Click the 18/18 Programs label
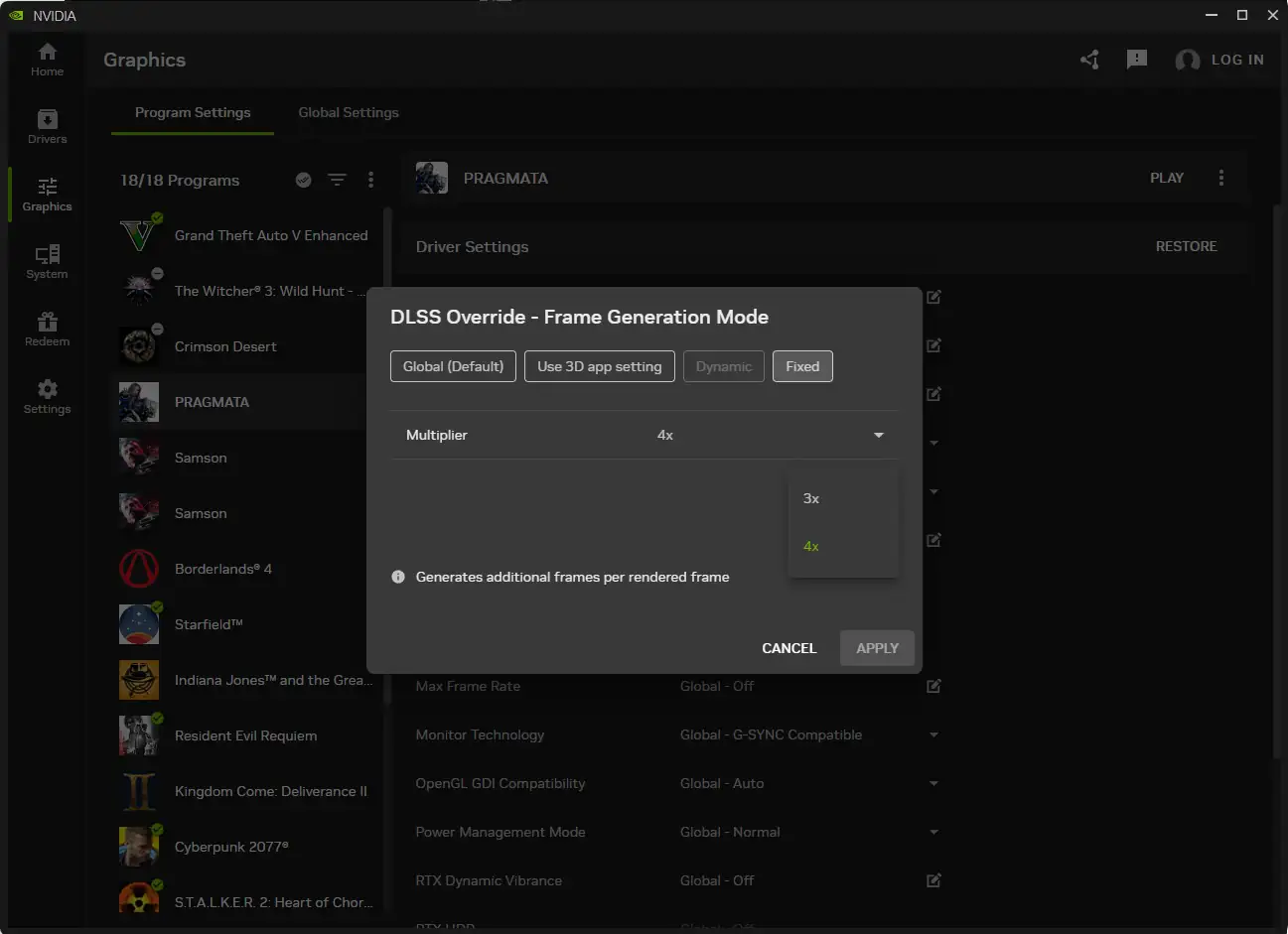This screenshot has width=1288, height=934. pos(180,180)
